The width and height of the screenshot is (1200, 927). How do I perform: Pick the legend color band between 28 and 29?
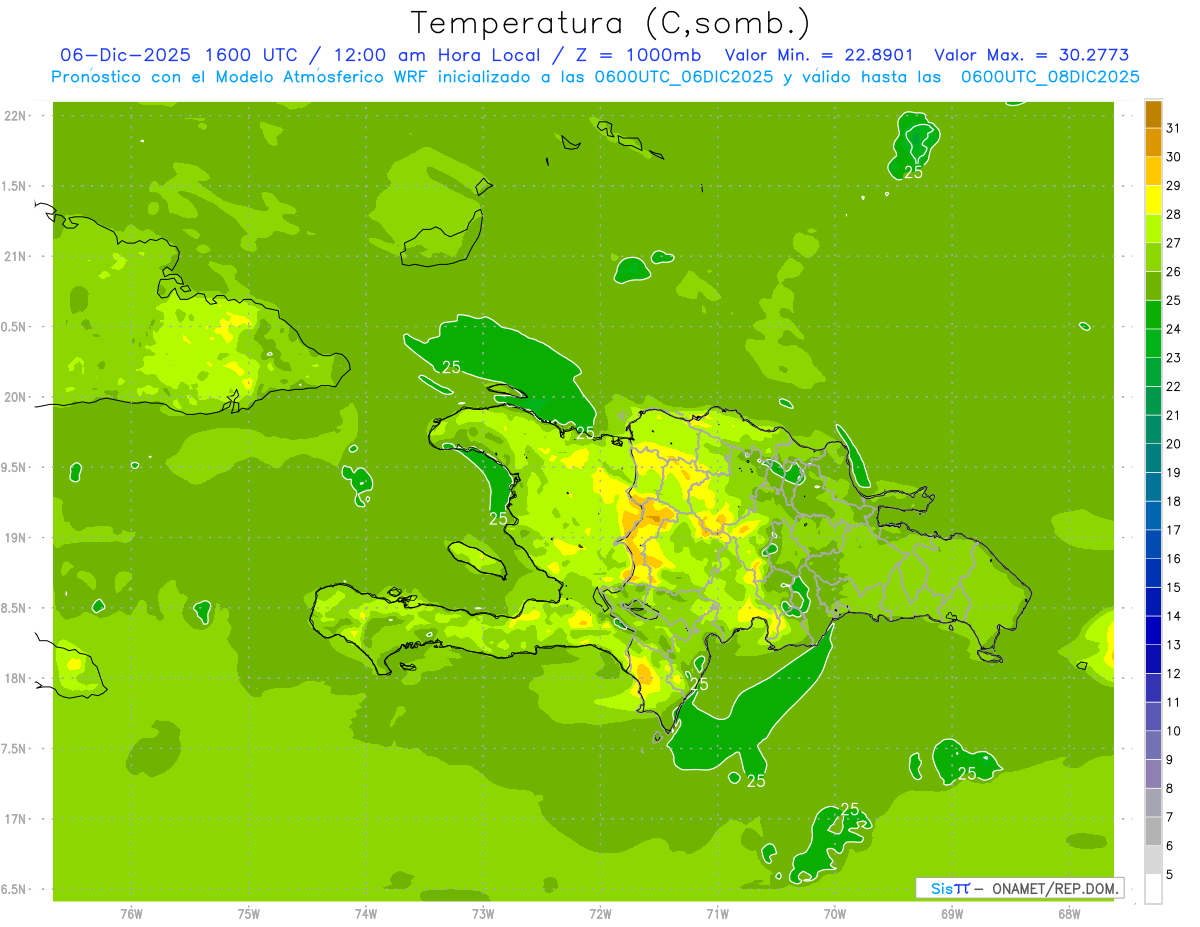(1153, 200)
